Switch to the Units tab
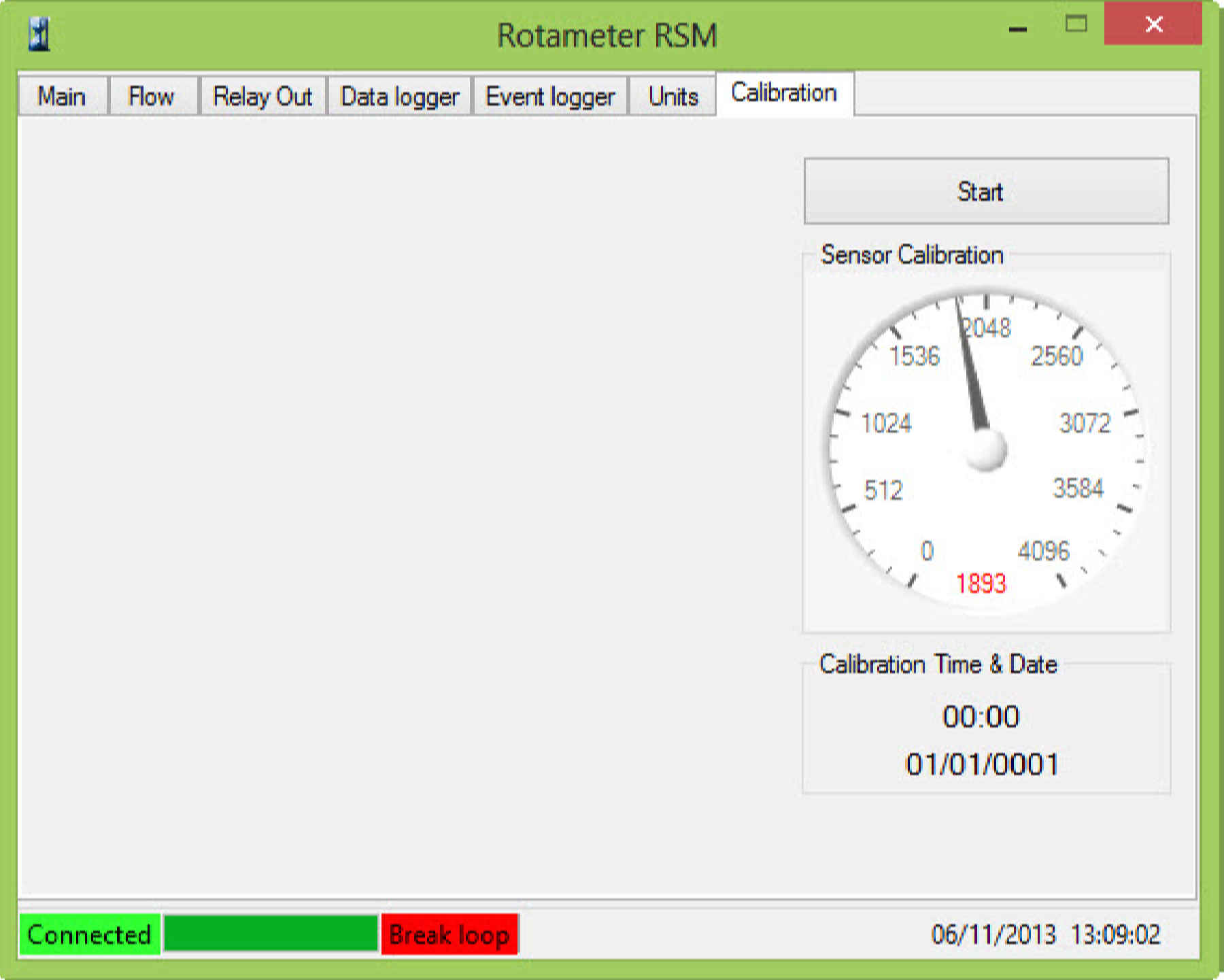This screenshot has height=980, width=1224. pos(673,97)
